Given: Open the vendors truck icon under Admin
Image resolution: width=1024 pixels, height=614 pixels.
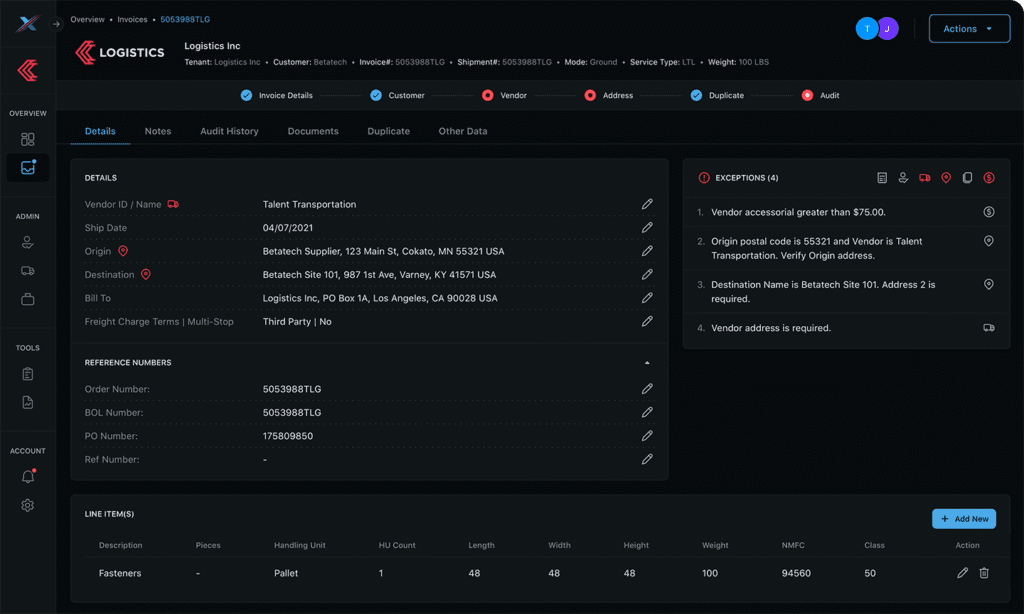Looking at the screenshot, I should pos(28,271).
